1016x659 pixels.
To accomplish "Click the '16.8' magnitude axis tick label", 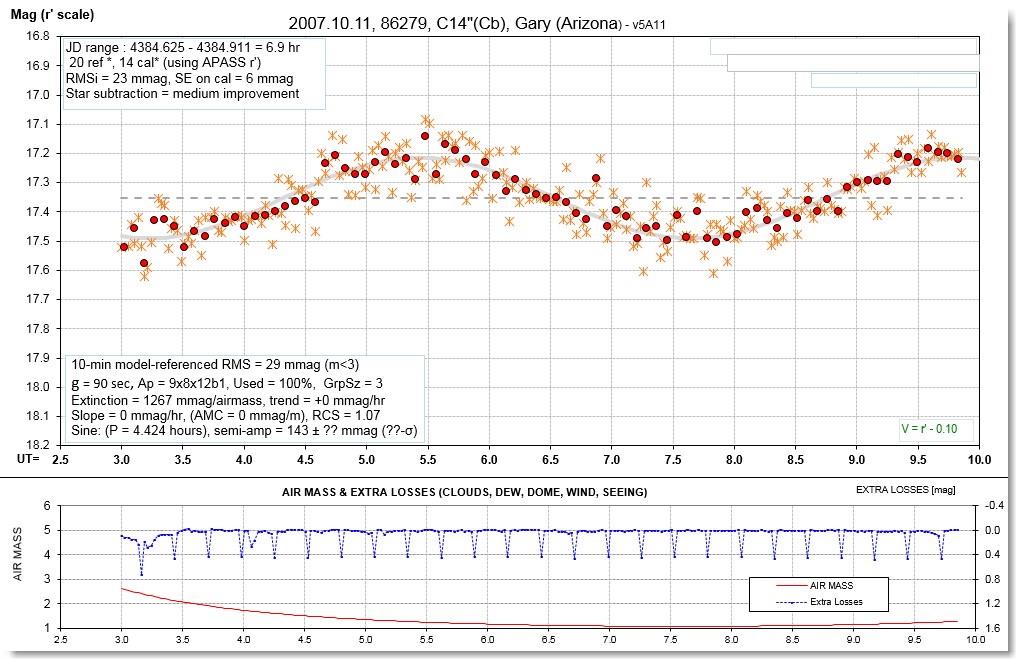I will 38,36.
